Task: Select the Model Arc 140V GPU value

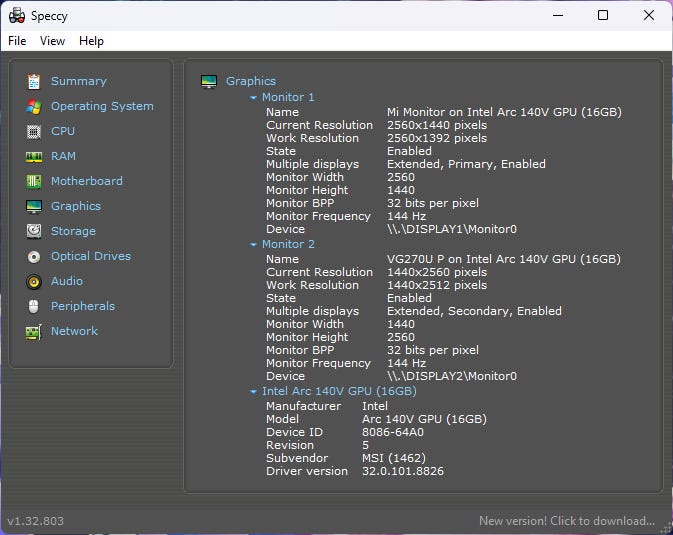Action: 424,419
